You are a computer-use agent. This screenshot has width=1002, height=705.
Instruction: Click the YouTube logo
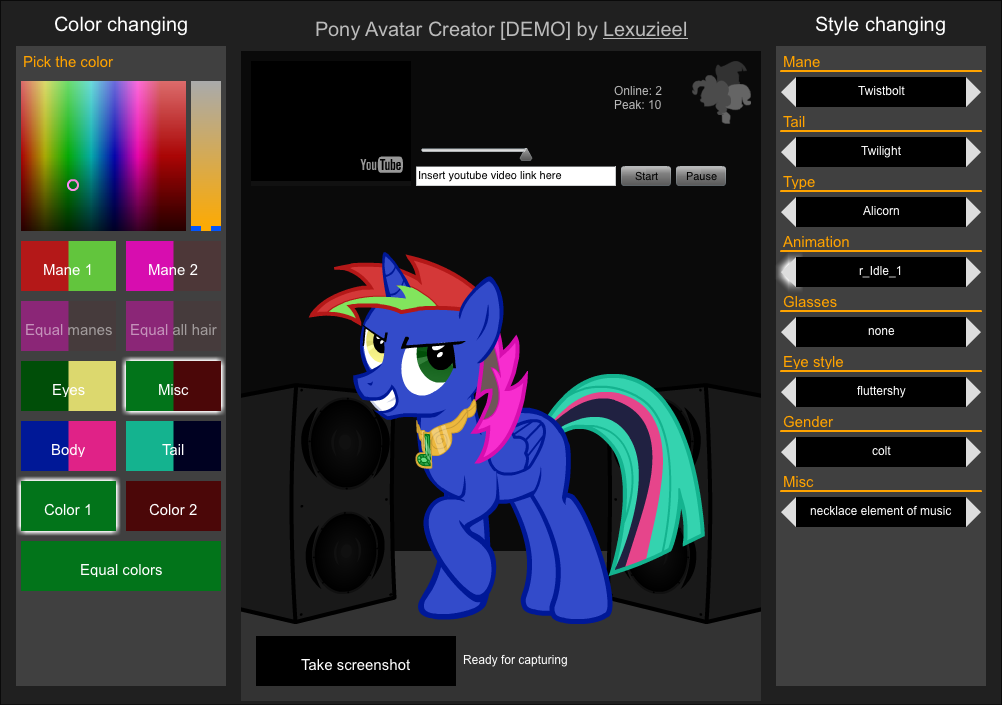coord(381,164)
